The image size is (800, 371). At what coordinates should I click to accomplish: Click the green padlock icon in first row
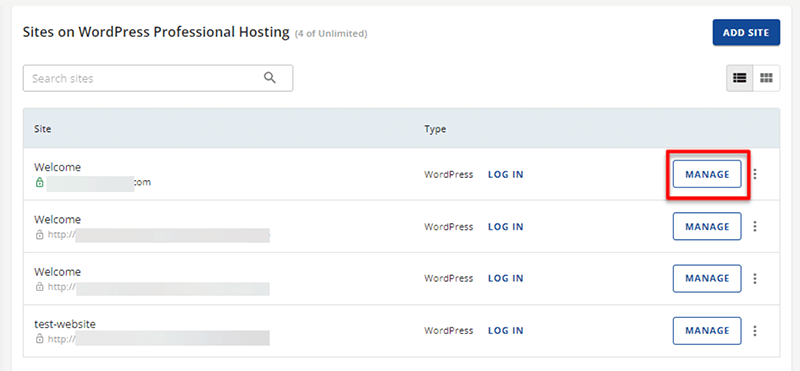39,182
